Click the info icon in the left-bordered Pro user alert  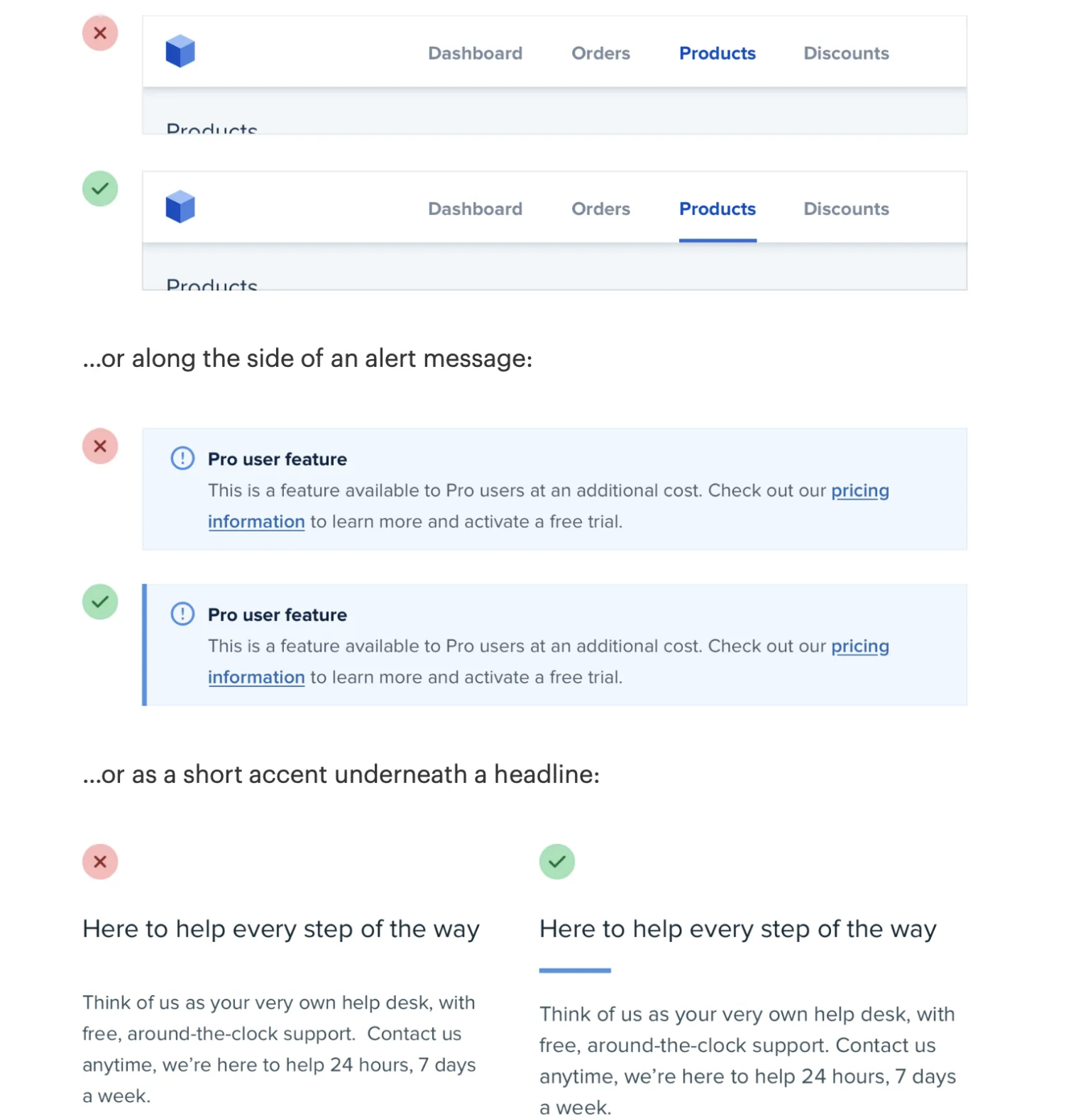(x=182, y=614)
